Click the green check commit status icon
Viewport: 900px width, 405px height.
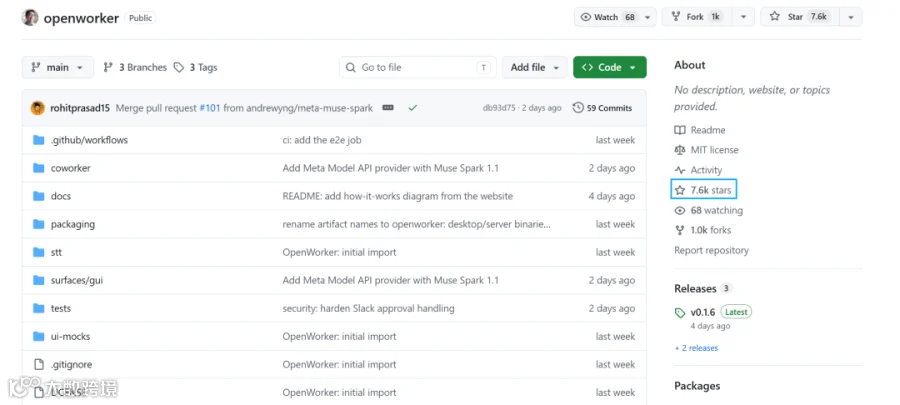tap(413, 108)
